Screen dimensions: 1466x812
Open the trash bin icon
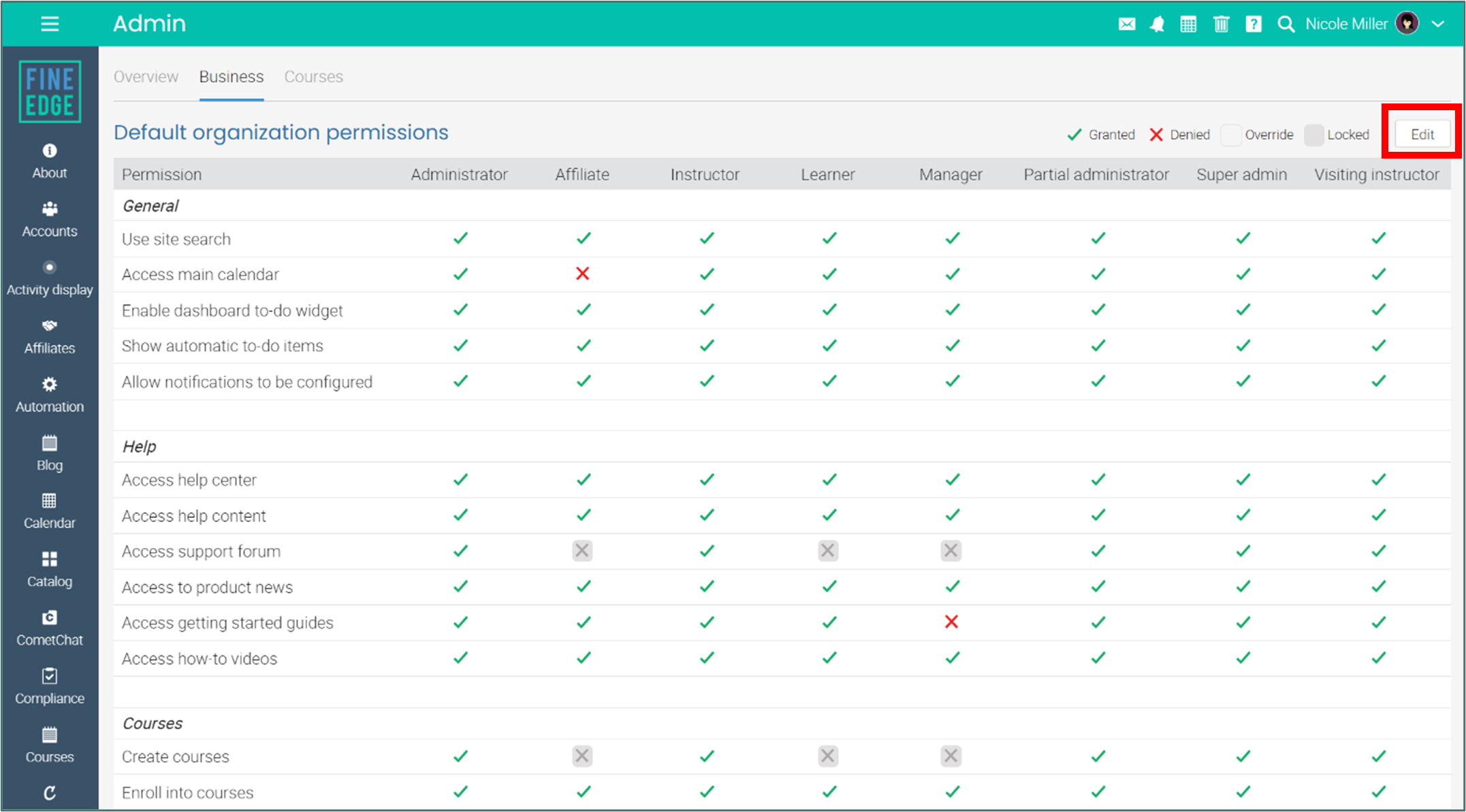(x=1221, y=25)
